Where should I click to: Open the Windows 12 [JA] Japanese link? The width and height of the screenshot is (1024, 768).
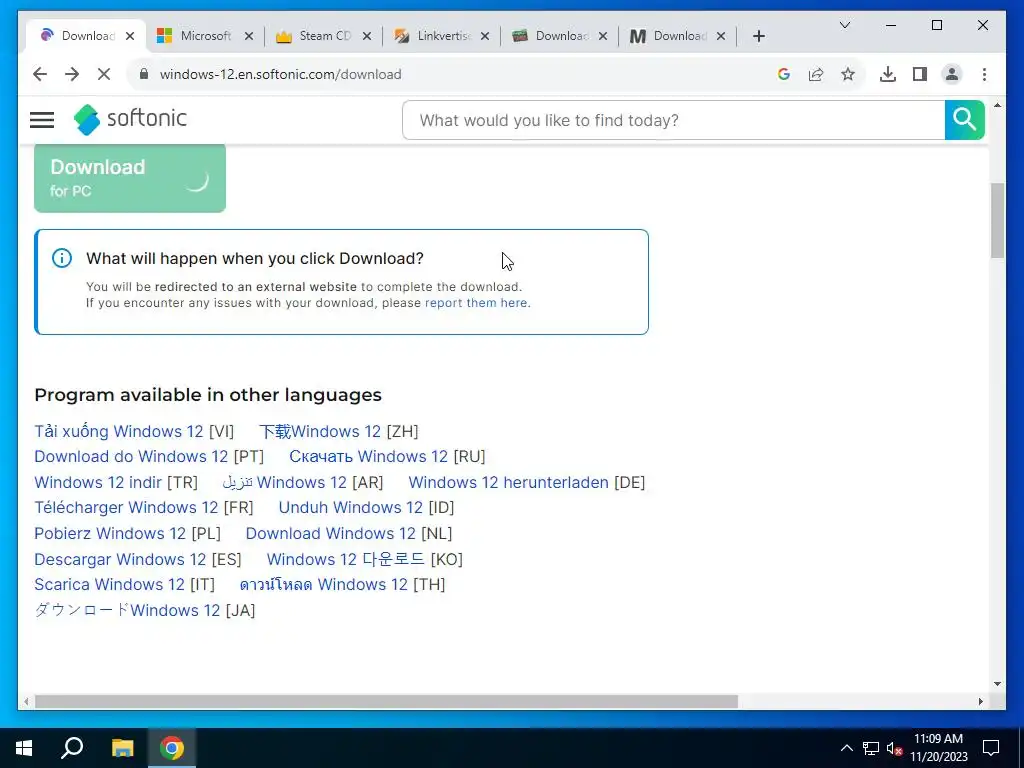(127, 611)
